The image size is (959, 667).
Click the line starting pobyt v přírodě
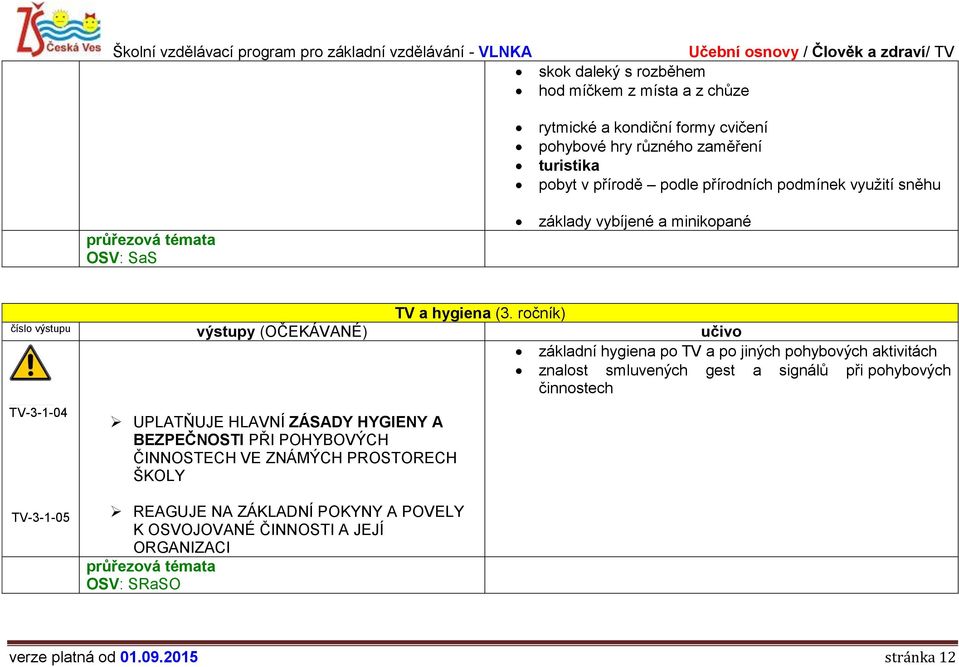(x=739, y=185)
